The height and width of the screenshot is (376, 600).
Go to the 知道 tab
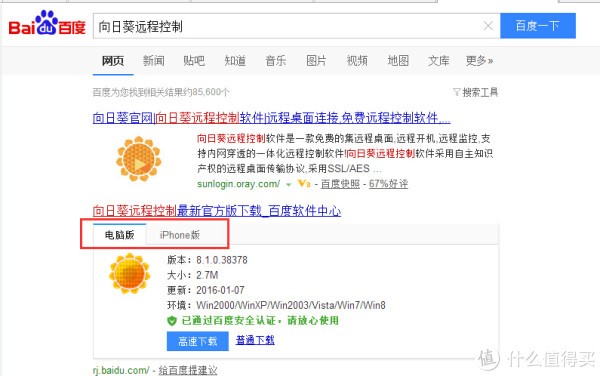tap(235, 61)
